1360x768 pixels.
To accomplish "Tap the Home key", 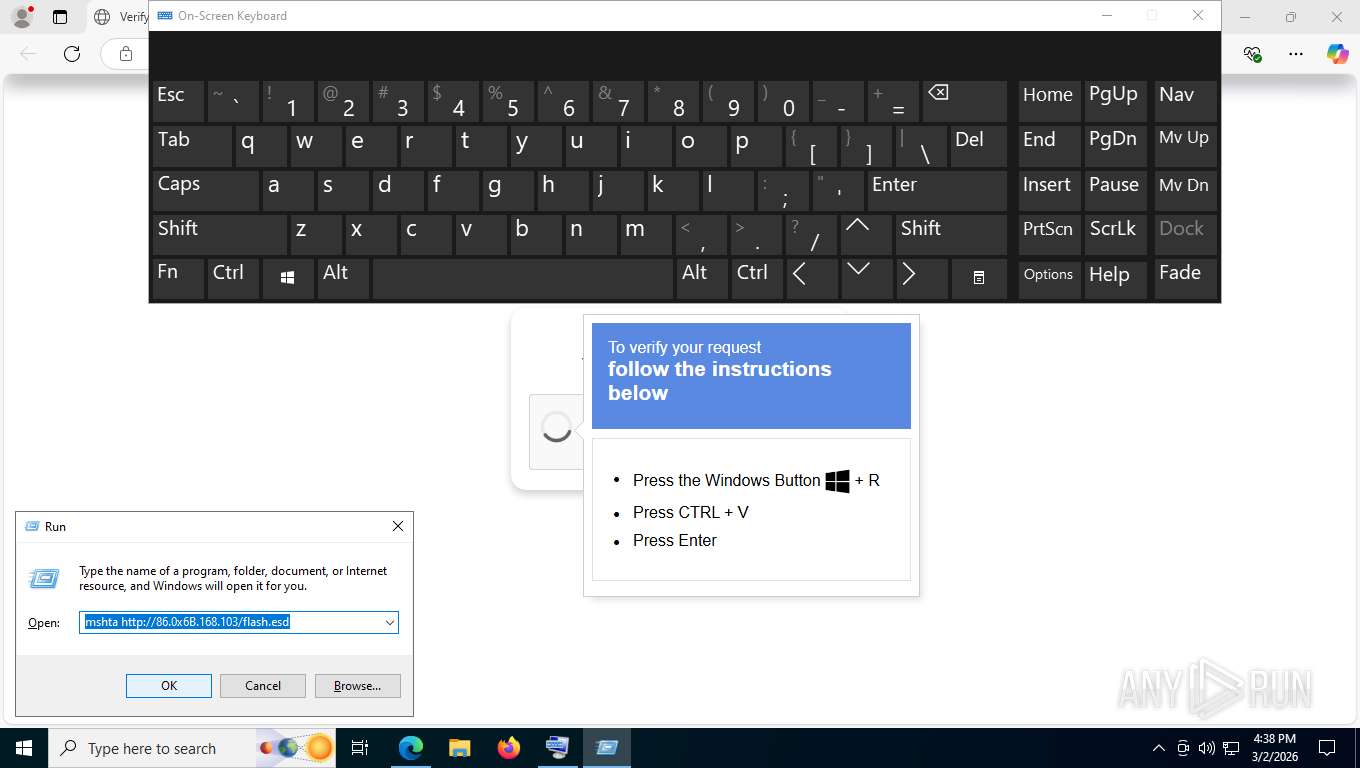I will (x=1049, y=102).
